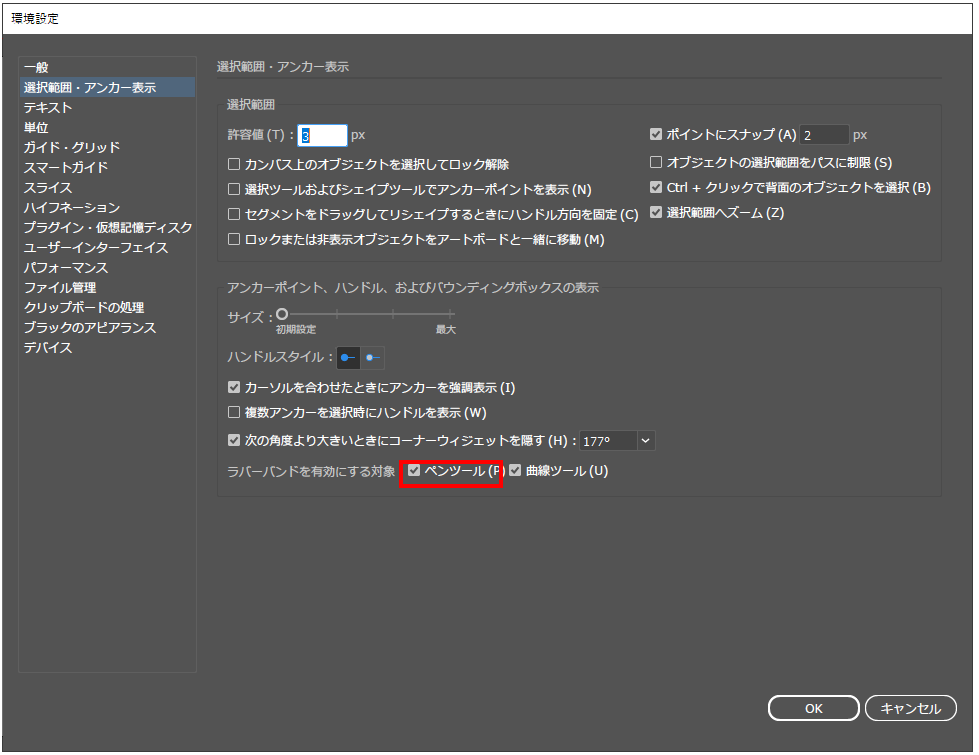Toggle 選択範囲へズーム (Z) checkbox
The image size is (979, 755).
pyautogui.click(x=656, y=212)
